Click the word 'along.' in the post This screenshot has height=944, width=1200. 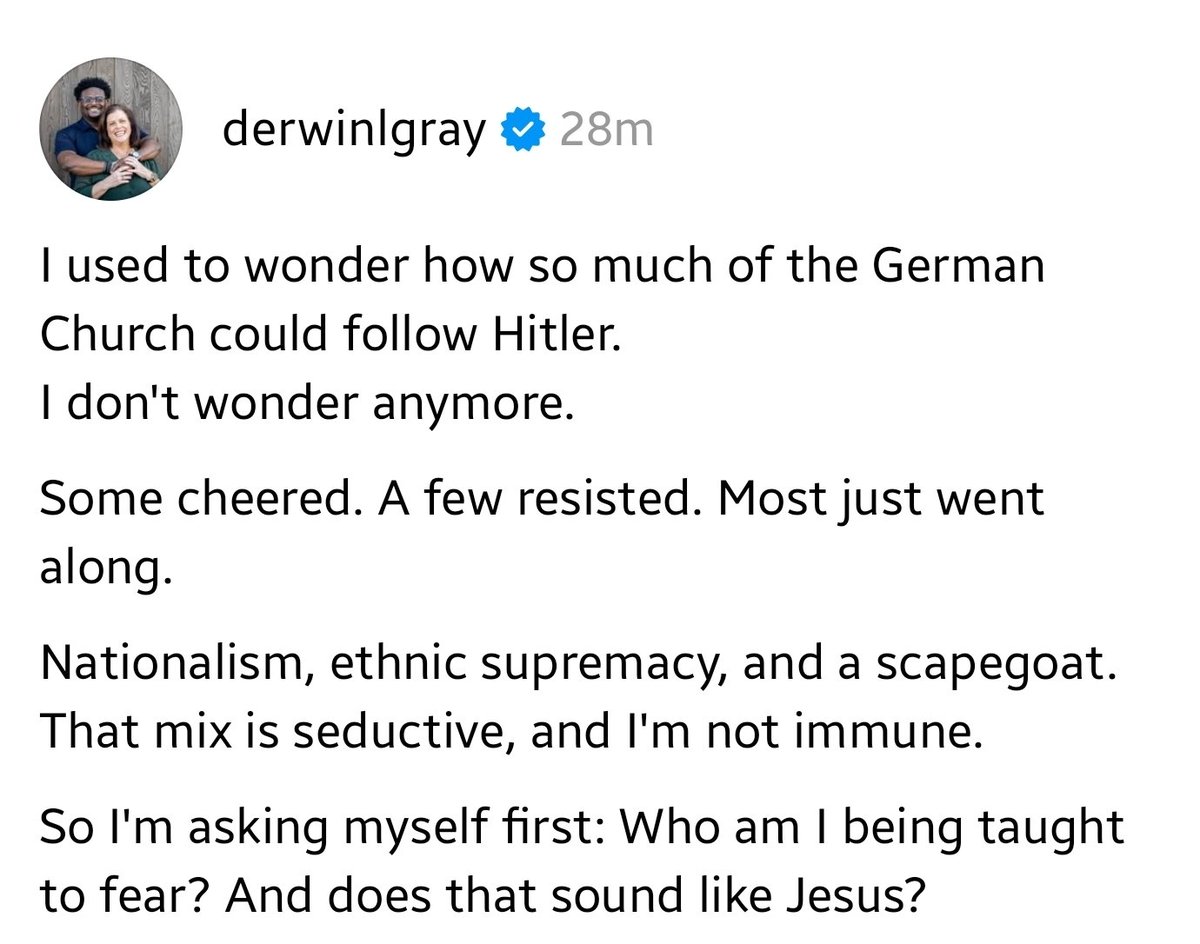tap(99, 569)
